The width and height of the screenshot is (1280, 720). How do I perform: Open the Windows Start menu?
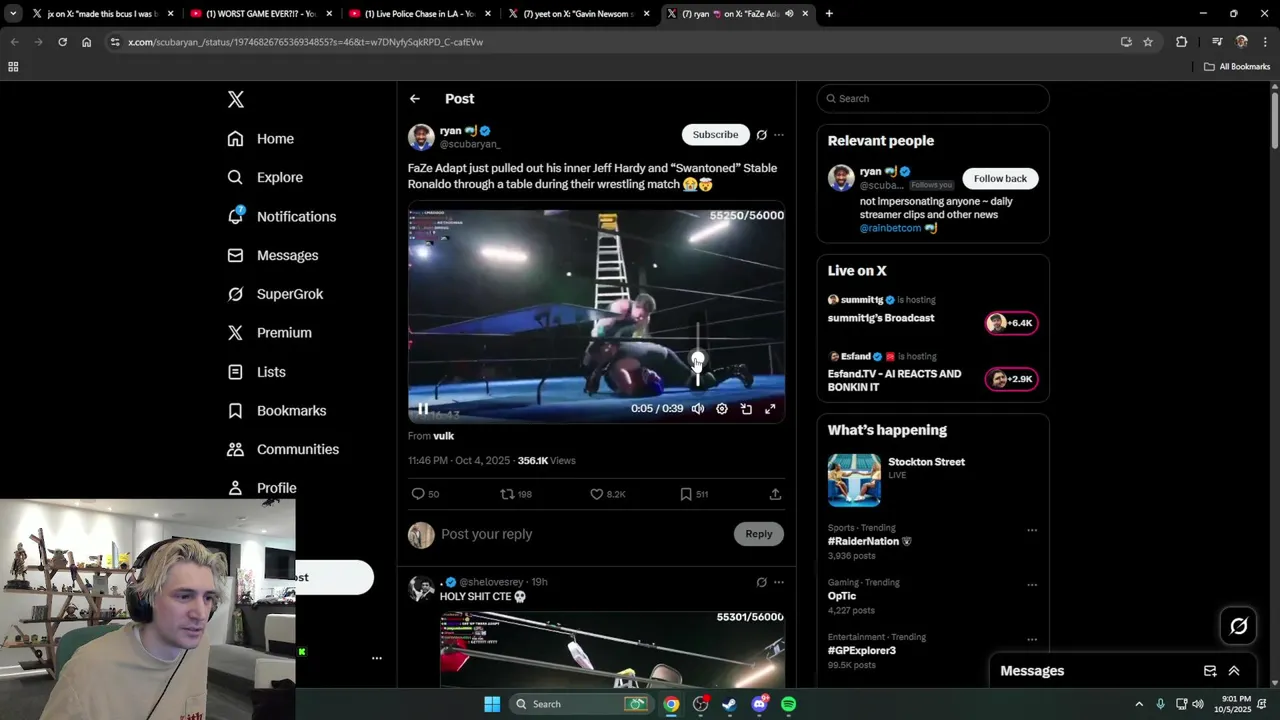coord(492,704)
